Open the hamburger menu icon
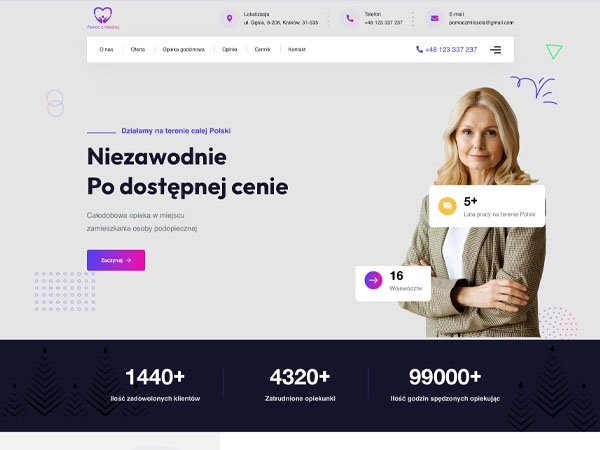The image size is (600, 450). [496, 50]
